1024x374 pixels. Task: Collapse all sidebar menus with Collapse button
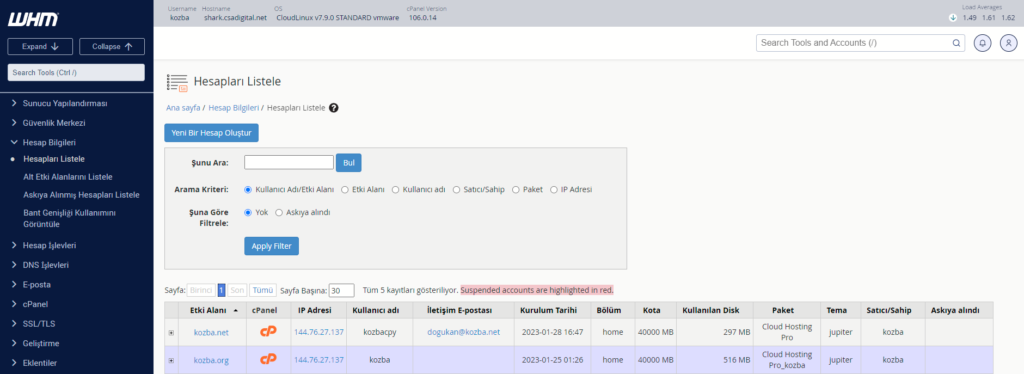(x=112, y=46)
